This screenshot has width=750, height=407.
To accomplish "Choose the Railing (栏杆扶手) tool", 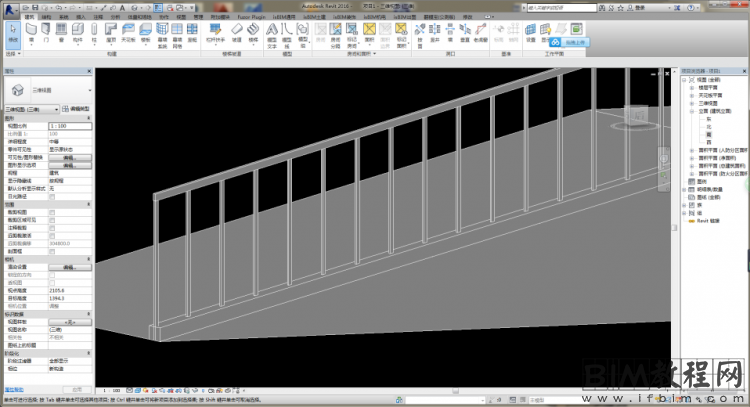I will coord(215,33).
